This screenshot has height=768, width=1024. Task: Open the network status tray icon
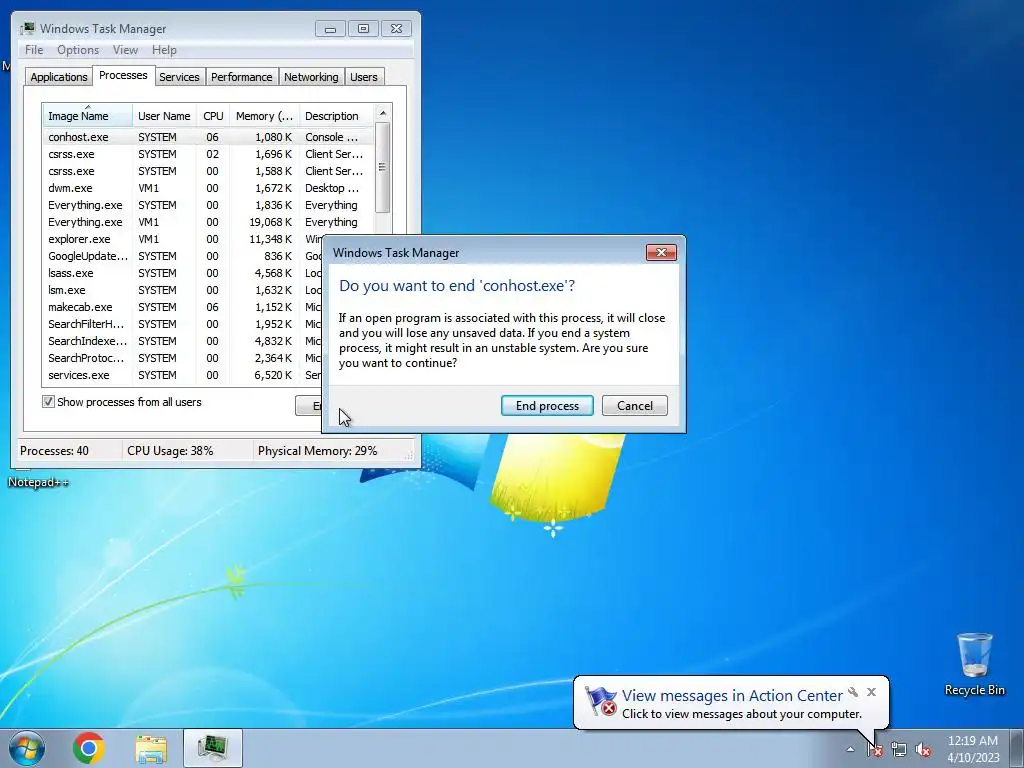899,750
